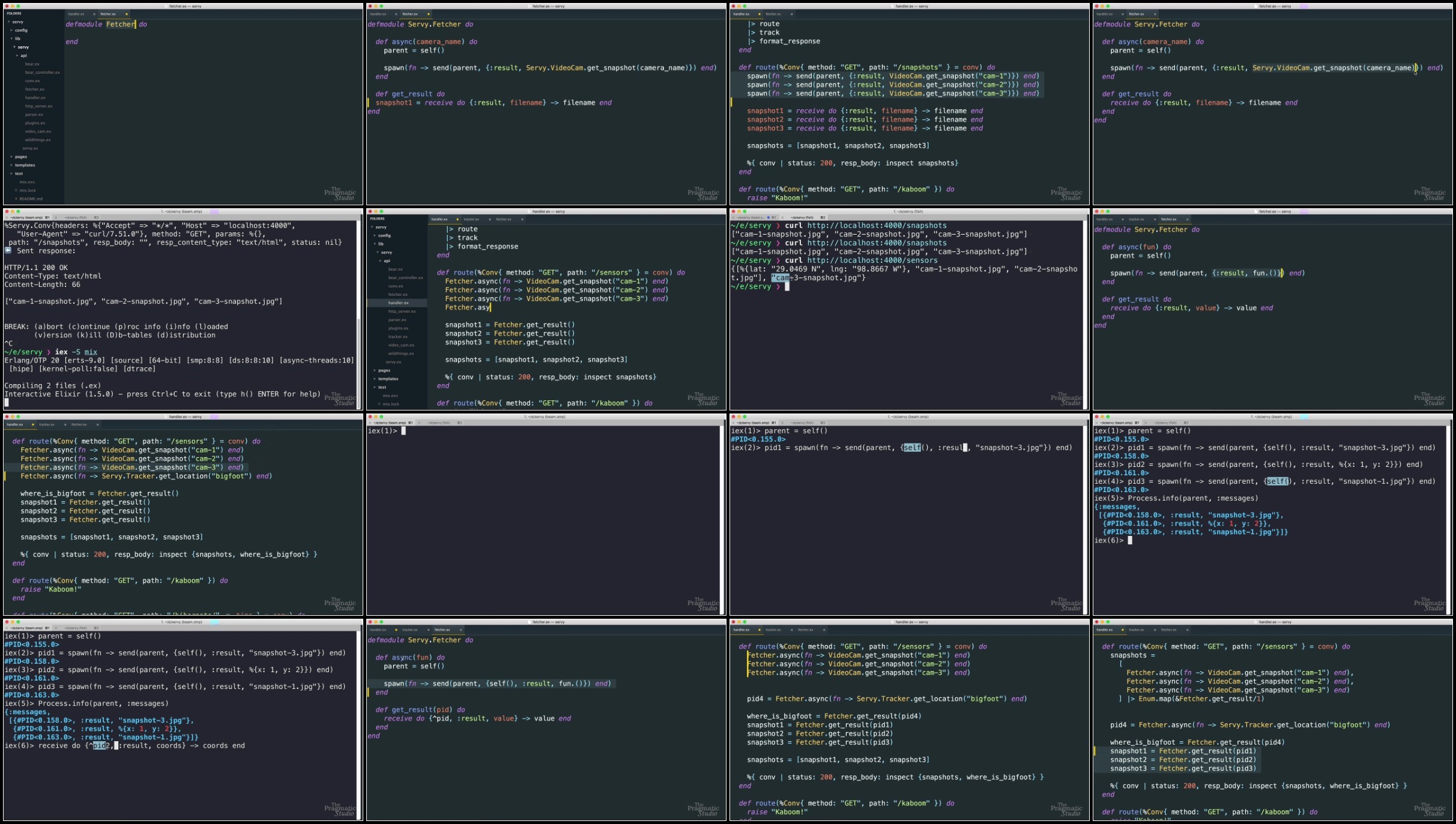This screenshot has height=824, width=1456.
Task: Click handler.ex tab's unsaved dot in "Fetcher.asy" window
Action: pyautogui.click(x=457, y=219)
